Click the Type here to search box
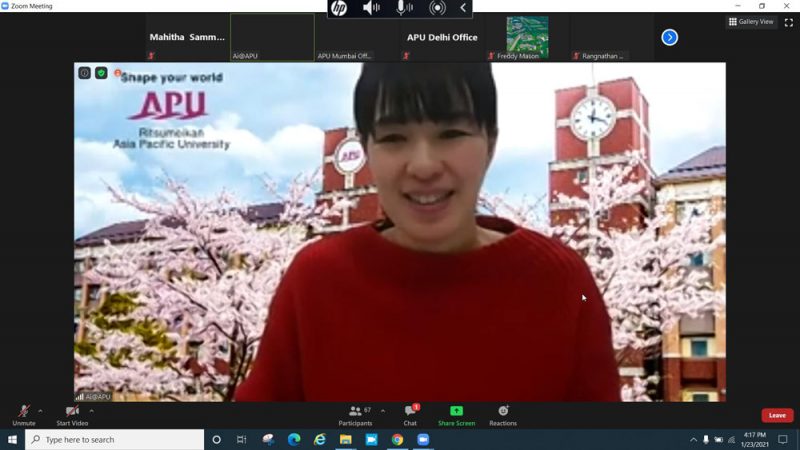Screen dimensions: 800x450 pos(114,439)
